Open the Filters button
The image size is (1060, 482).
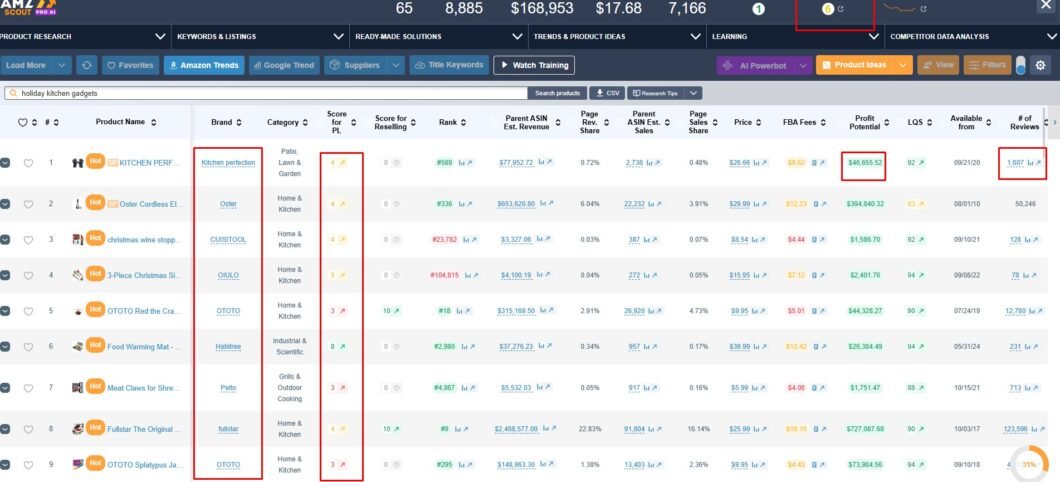pos(987,66)
